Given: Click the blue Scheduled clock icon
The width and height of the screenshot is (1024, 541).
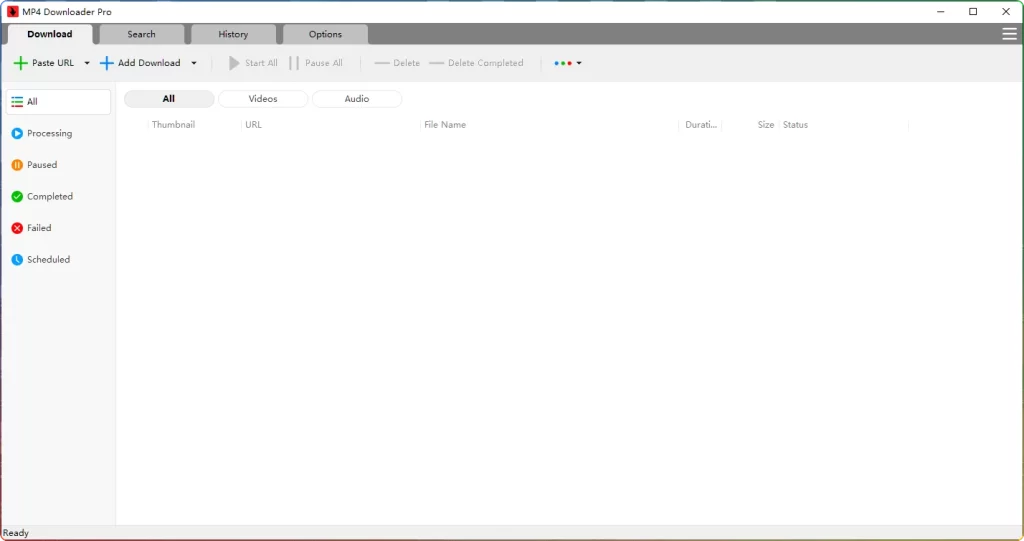Looking at the screenshot, I should click(x=17, y=259).
